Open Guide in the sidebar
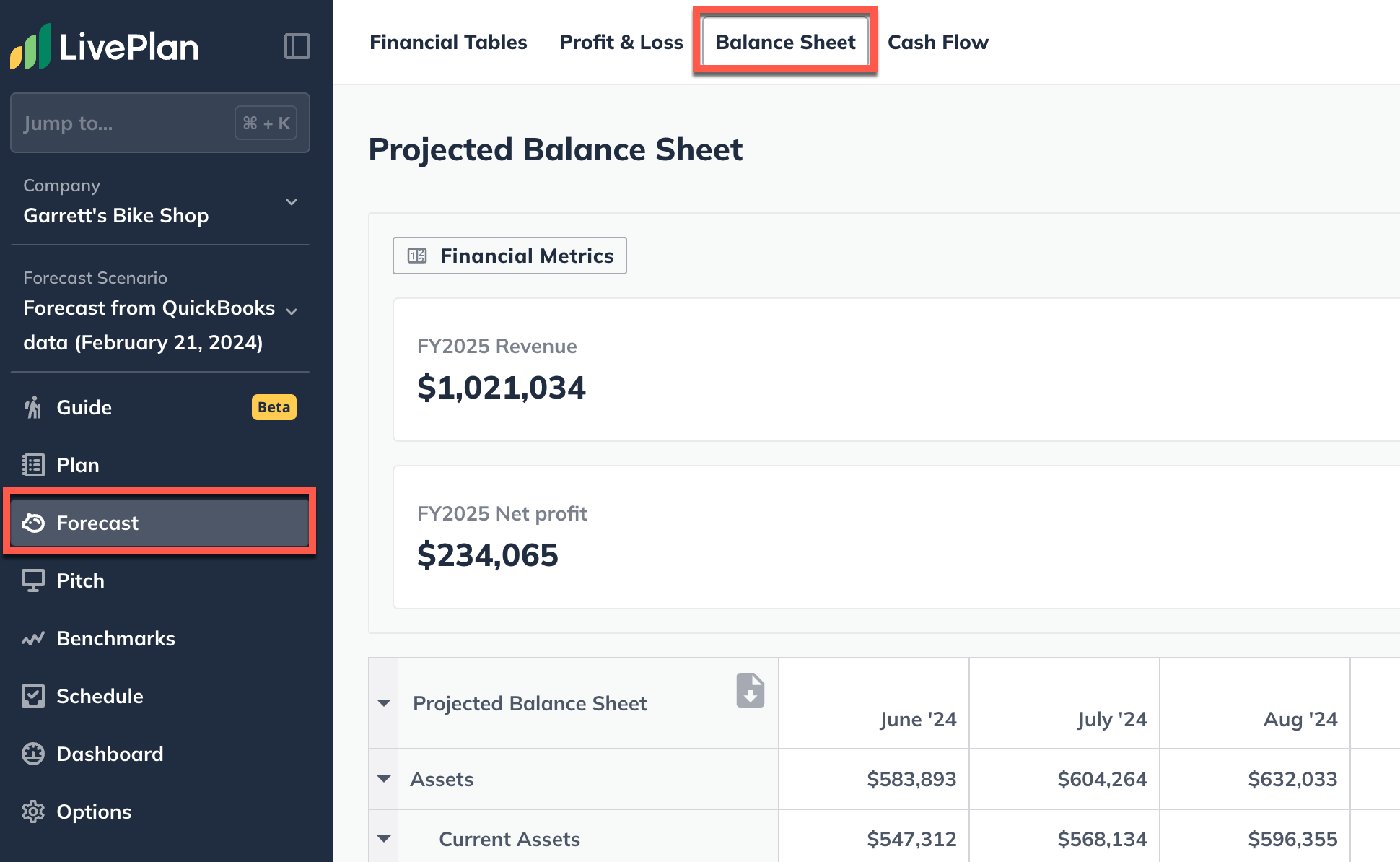The width and height of the screenshot is (1400, 862). point(160,407)
